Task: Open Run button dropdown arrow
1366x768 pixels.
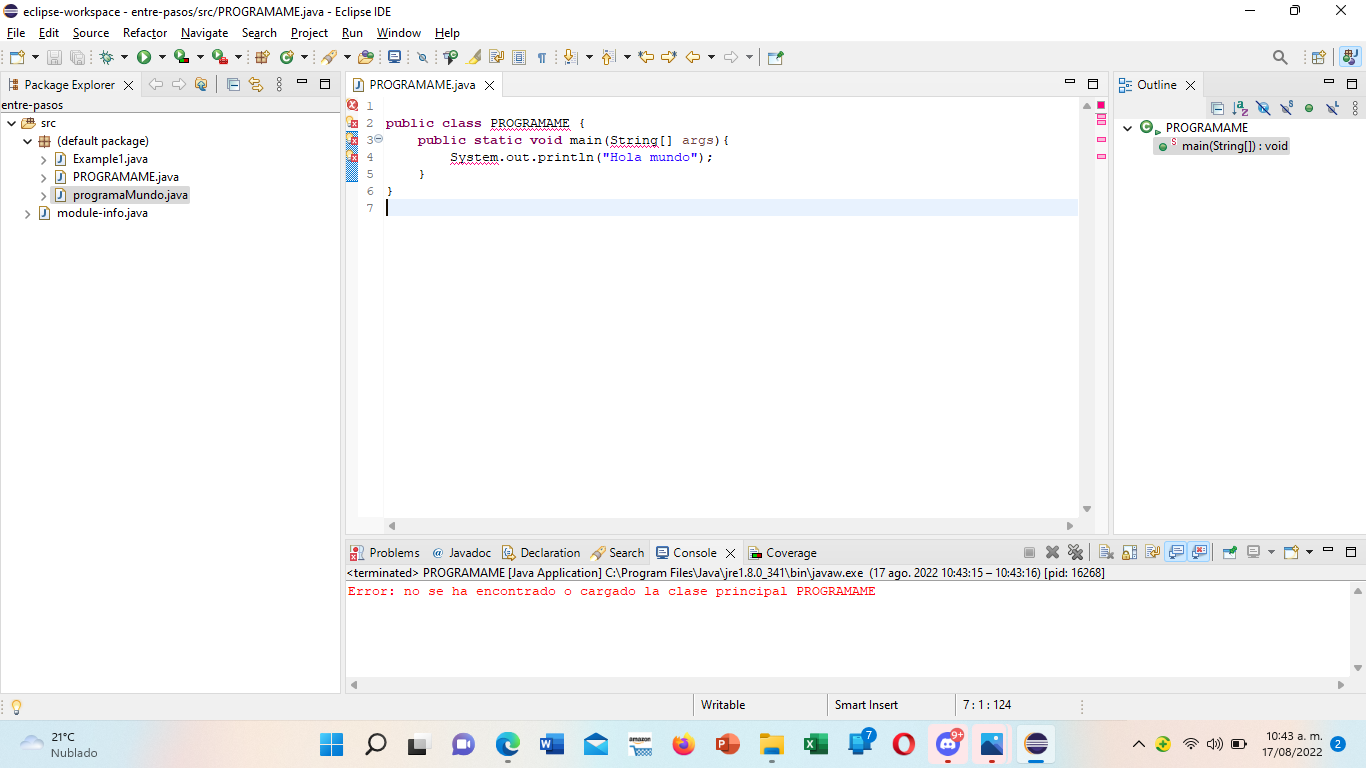Action: (162, 57)
